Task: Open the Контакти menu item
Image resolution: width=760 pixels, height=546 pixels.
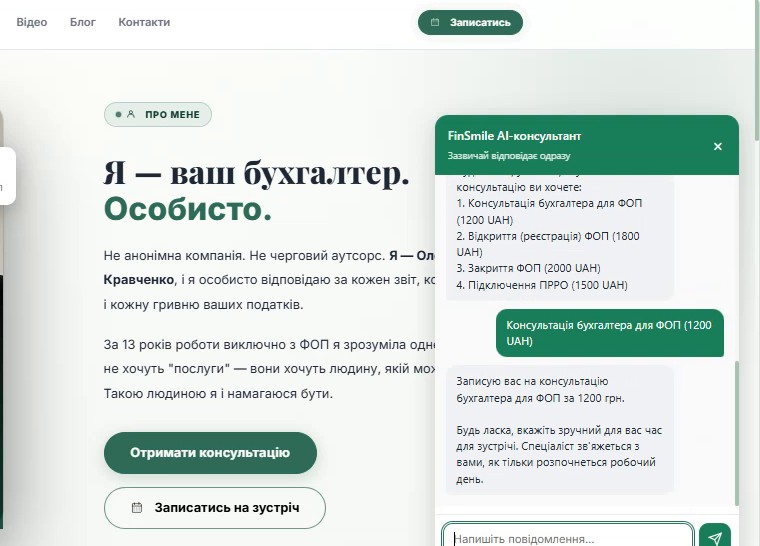Action: click(144, 22)
